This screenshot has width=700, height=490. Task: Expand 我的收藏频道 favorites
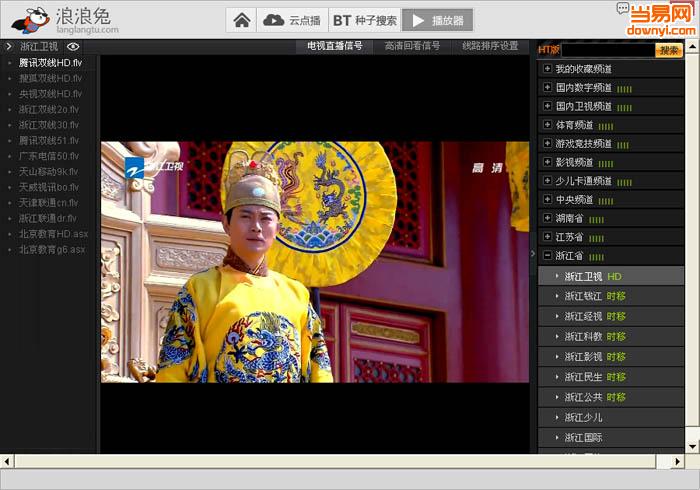point(547,69)
